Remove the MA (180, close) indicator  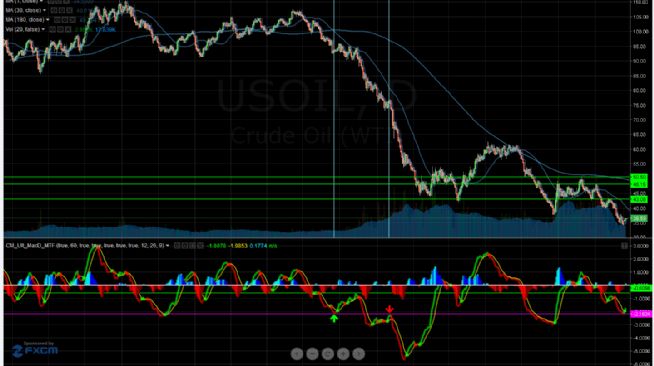(x=73, y=20)
